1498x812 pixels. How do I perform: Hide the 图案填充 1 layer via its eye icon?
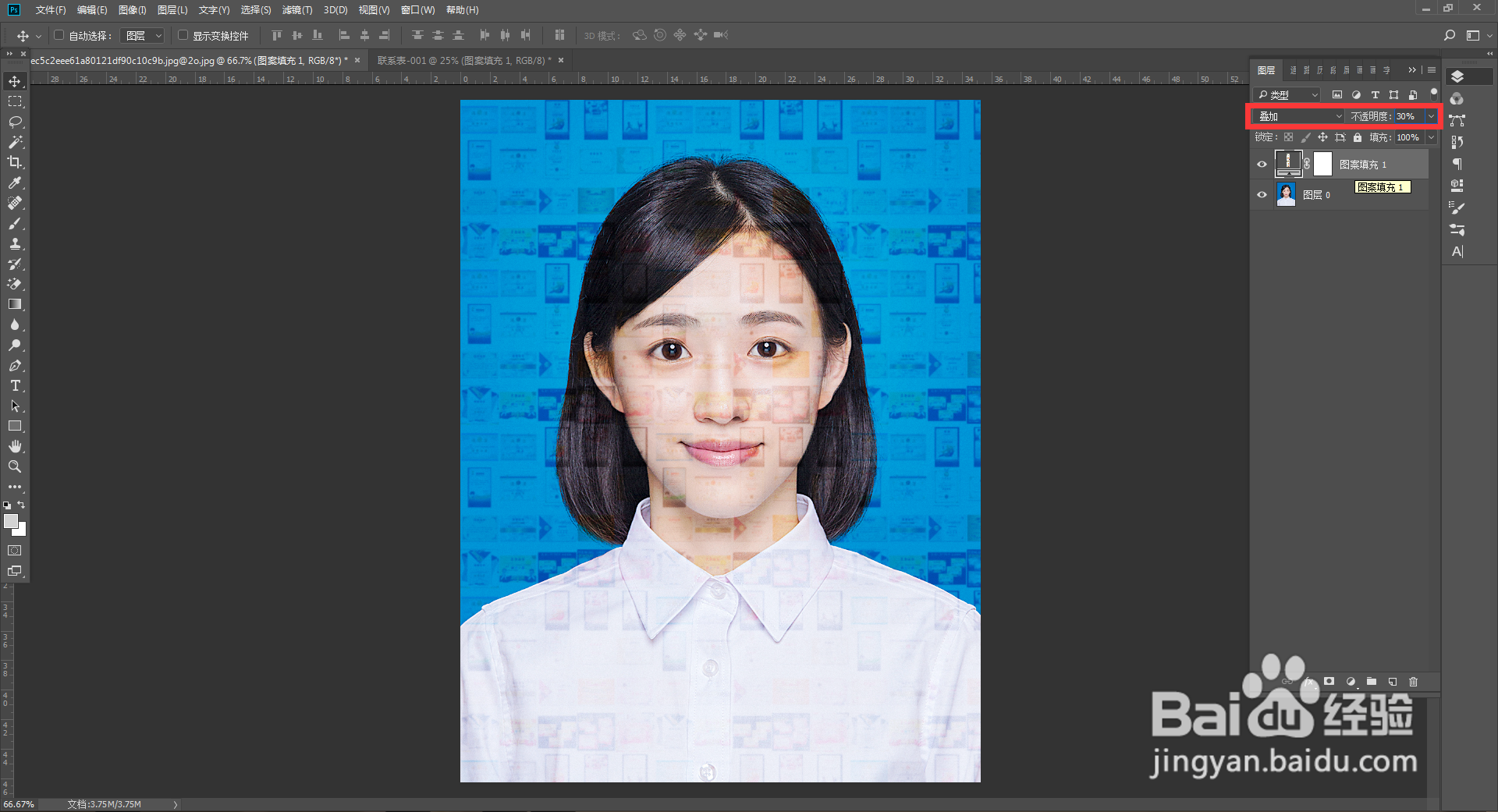click(1262, 165)
